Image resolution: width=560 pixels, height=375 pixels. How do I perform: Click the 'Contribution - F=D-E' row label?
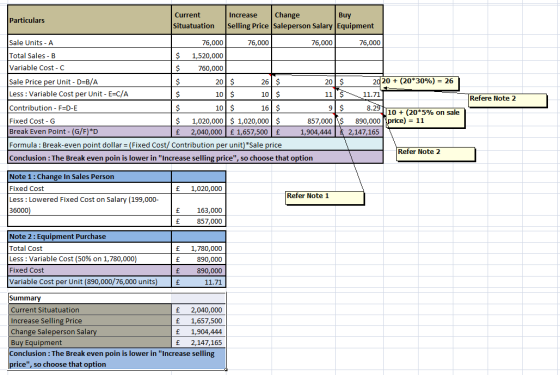(89, 108)
